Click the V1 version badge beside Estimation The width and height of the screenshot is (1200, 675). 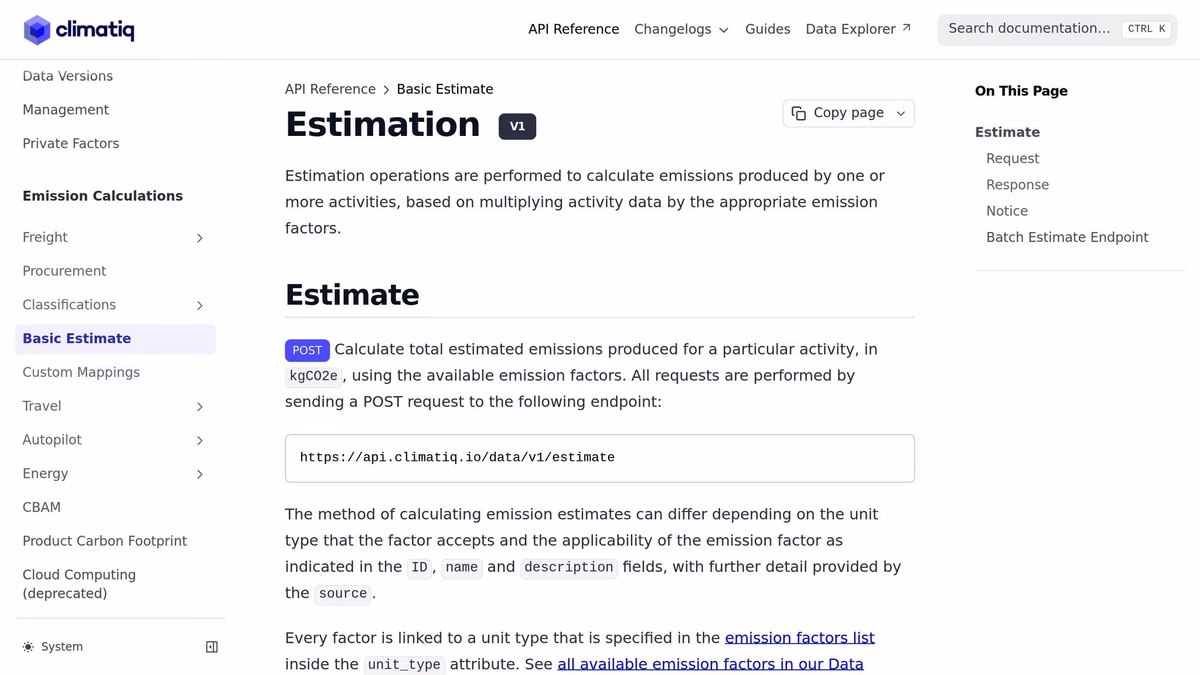pos(517,126)
